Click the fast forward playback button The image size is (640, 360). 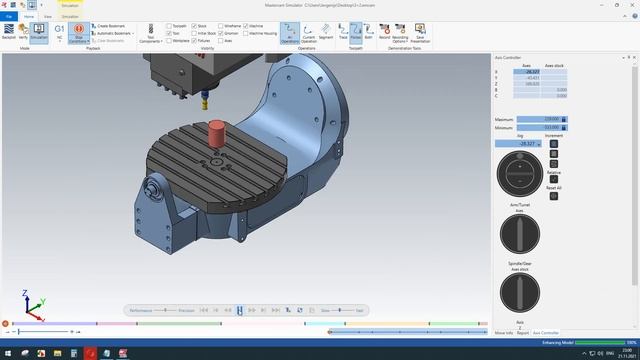(x=252, y=310)
